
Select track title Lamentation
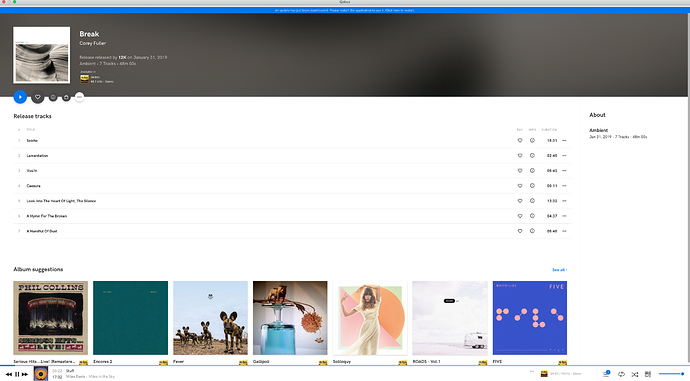(x=37, y=155)
